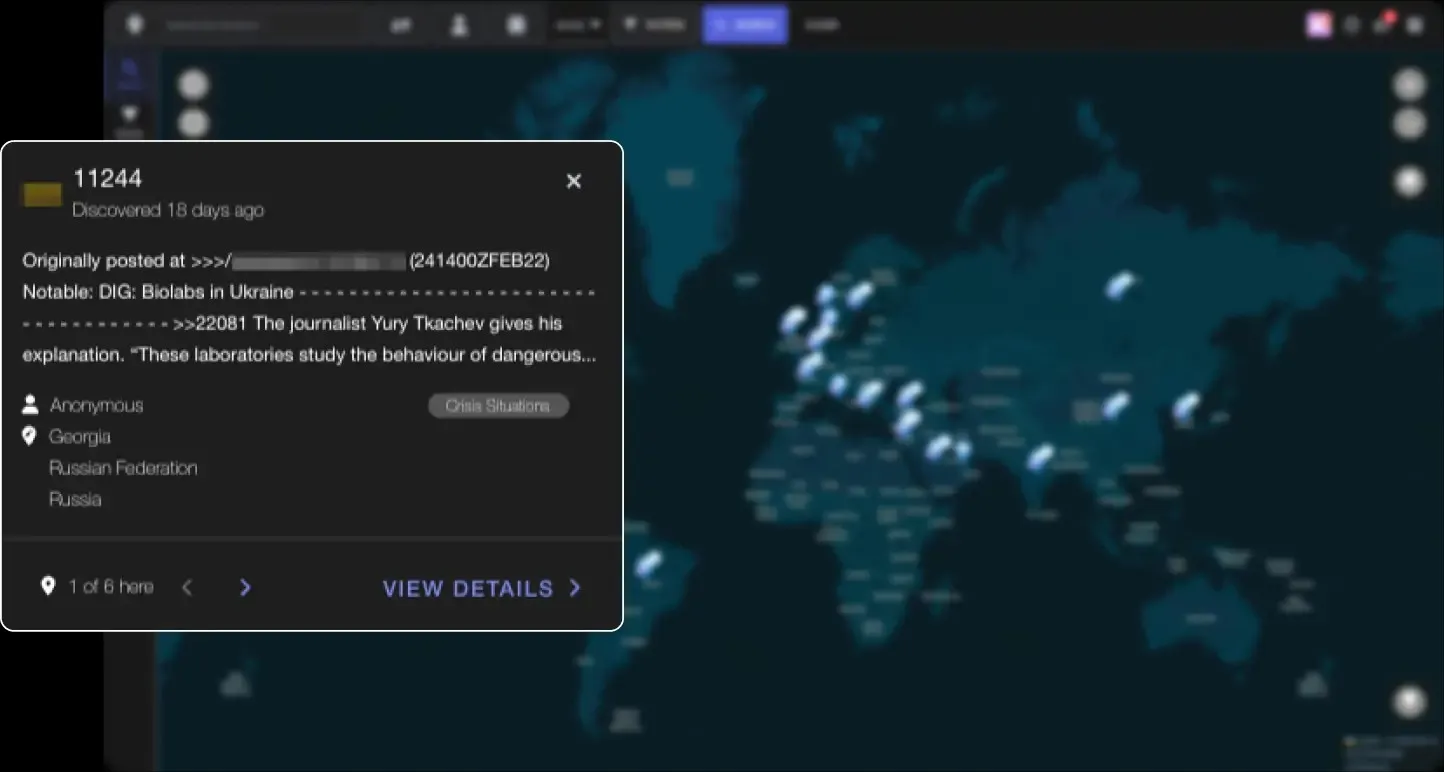
Task: Click 'Notable: DIG: Biolabs in Ukraine' text
Action: coord(158,292)
